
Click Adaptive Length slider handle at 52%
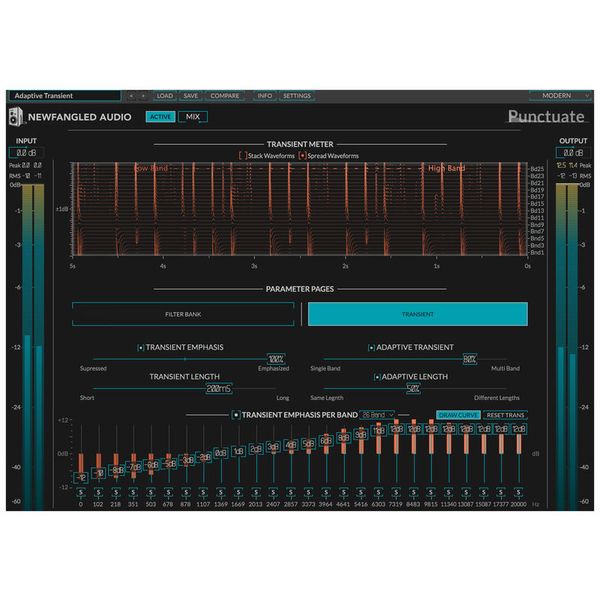[x=413, y=389]
